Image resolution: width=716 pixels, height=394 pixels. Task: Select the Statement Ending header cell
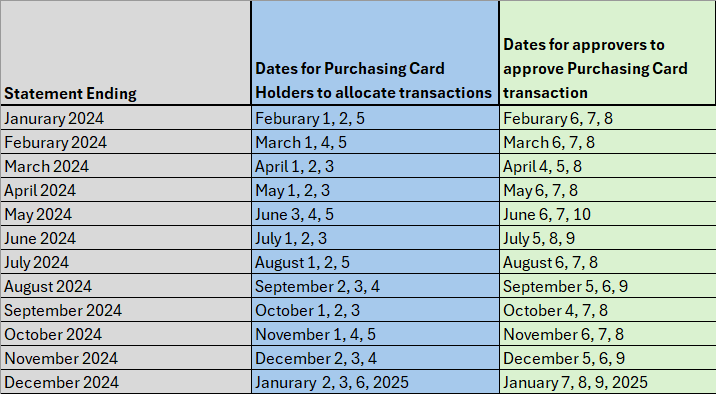(126, 53)
